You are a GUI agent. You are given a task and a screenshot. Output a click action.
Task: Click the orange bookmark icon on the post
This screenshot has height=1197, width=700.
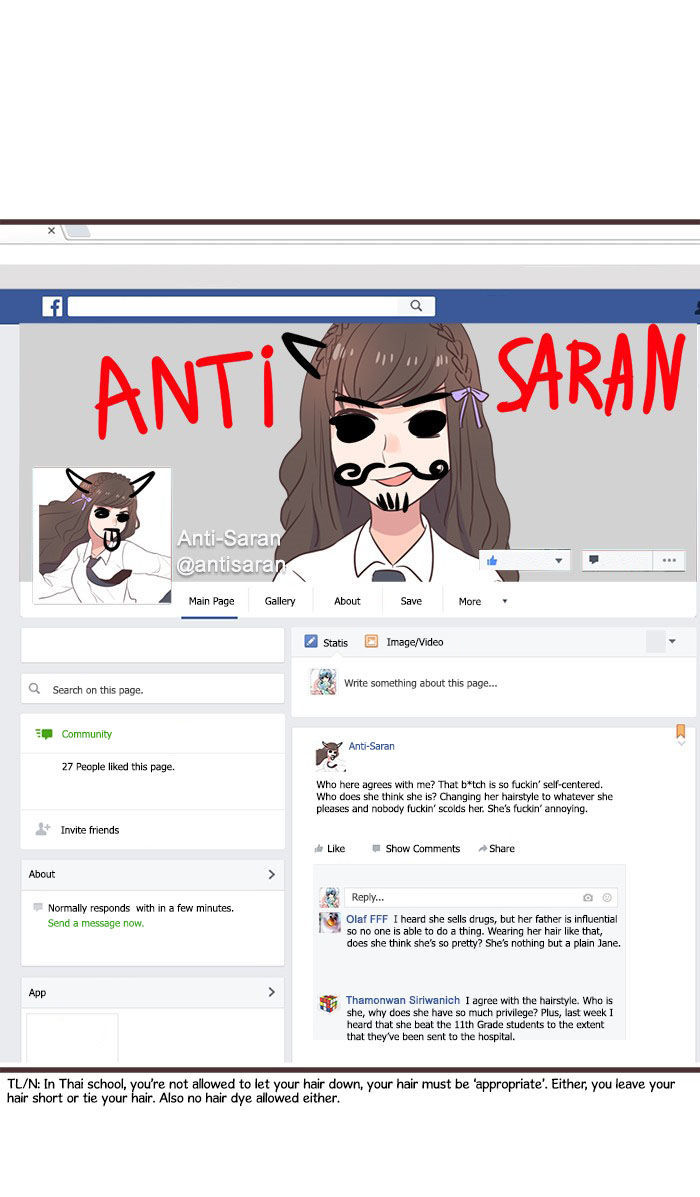[680, 732]
